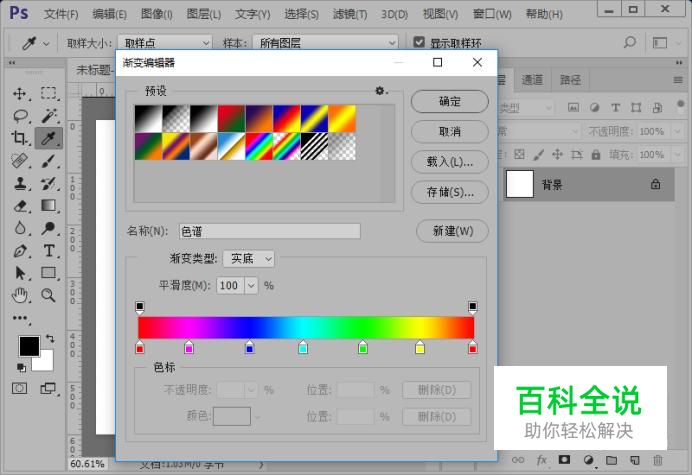Delete layer with the trash icon
Screen dimensions: 692x475
(x=658, y=460)
